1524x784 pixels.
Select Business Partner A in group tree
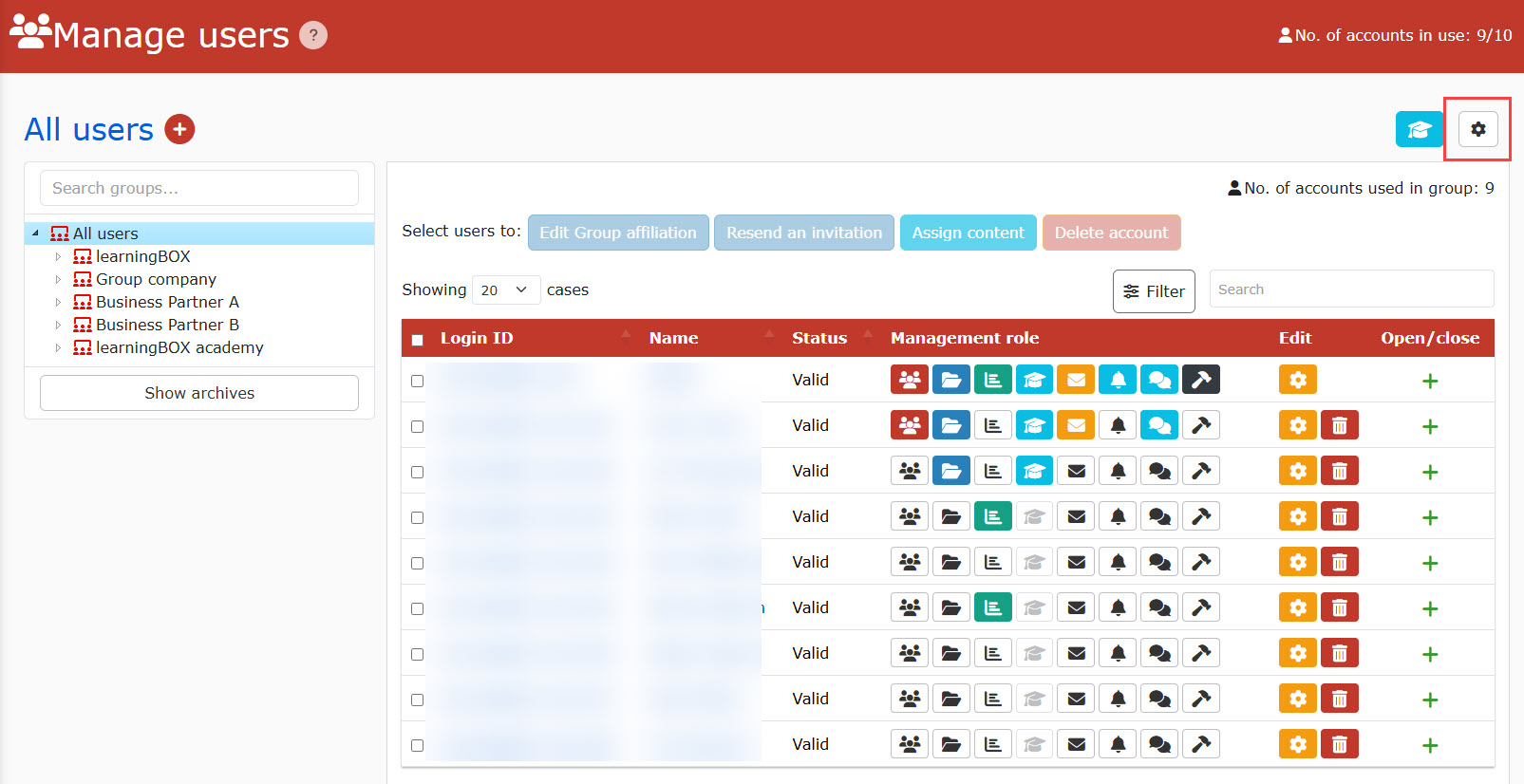[x=167, y=302]
